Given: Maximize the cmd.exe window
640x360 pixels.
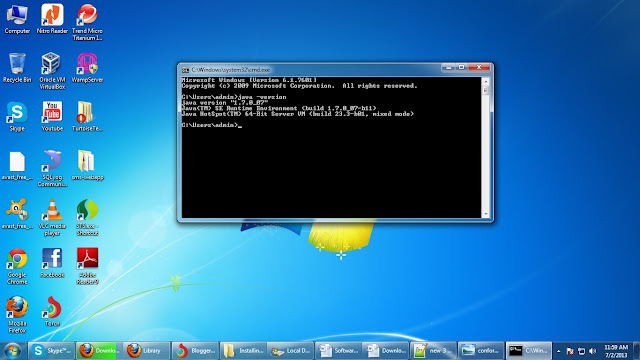Looking at the screenshot, I should pos(462,67).
